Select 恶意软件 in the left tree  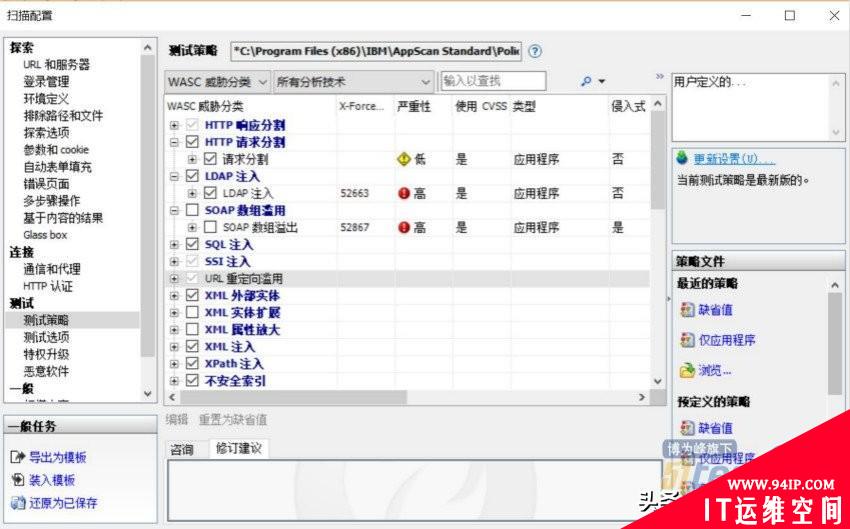point(46,372)
